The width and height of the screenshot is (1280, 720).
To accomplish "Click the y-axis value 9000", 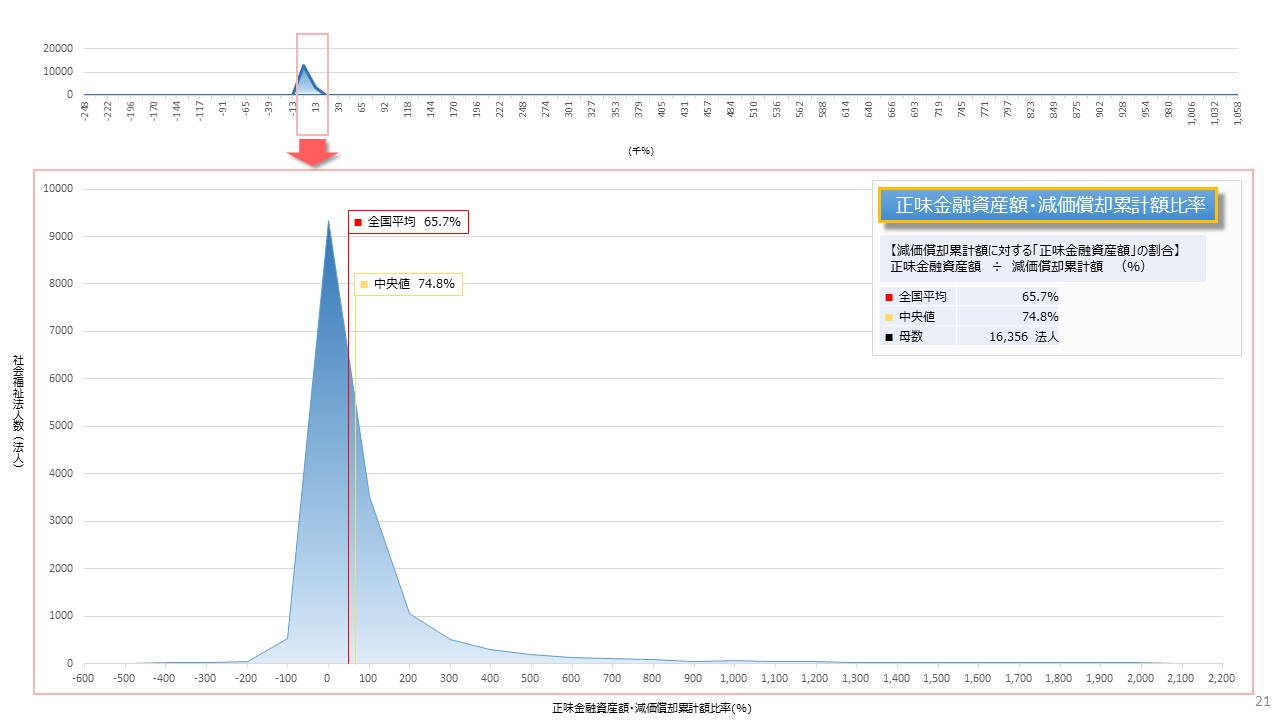I will 61,237.
